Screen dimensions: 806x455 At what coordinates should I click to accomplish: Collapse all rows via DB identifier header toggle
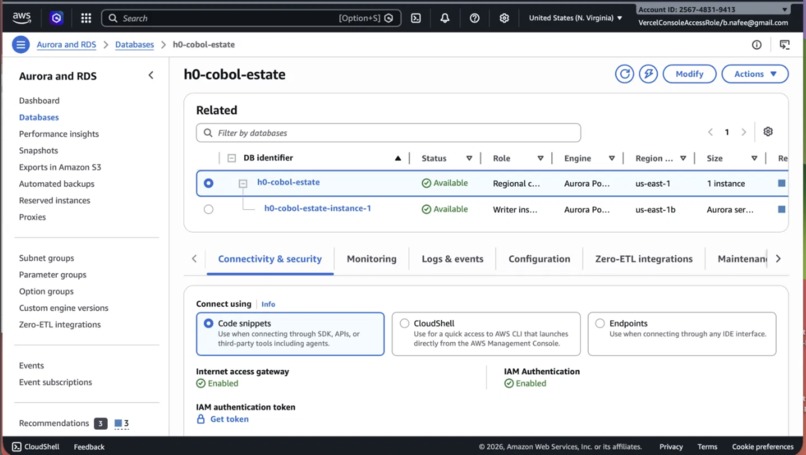(231, 158)
